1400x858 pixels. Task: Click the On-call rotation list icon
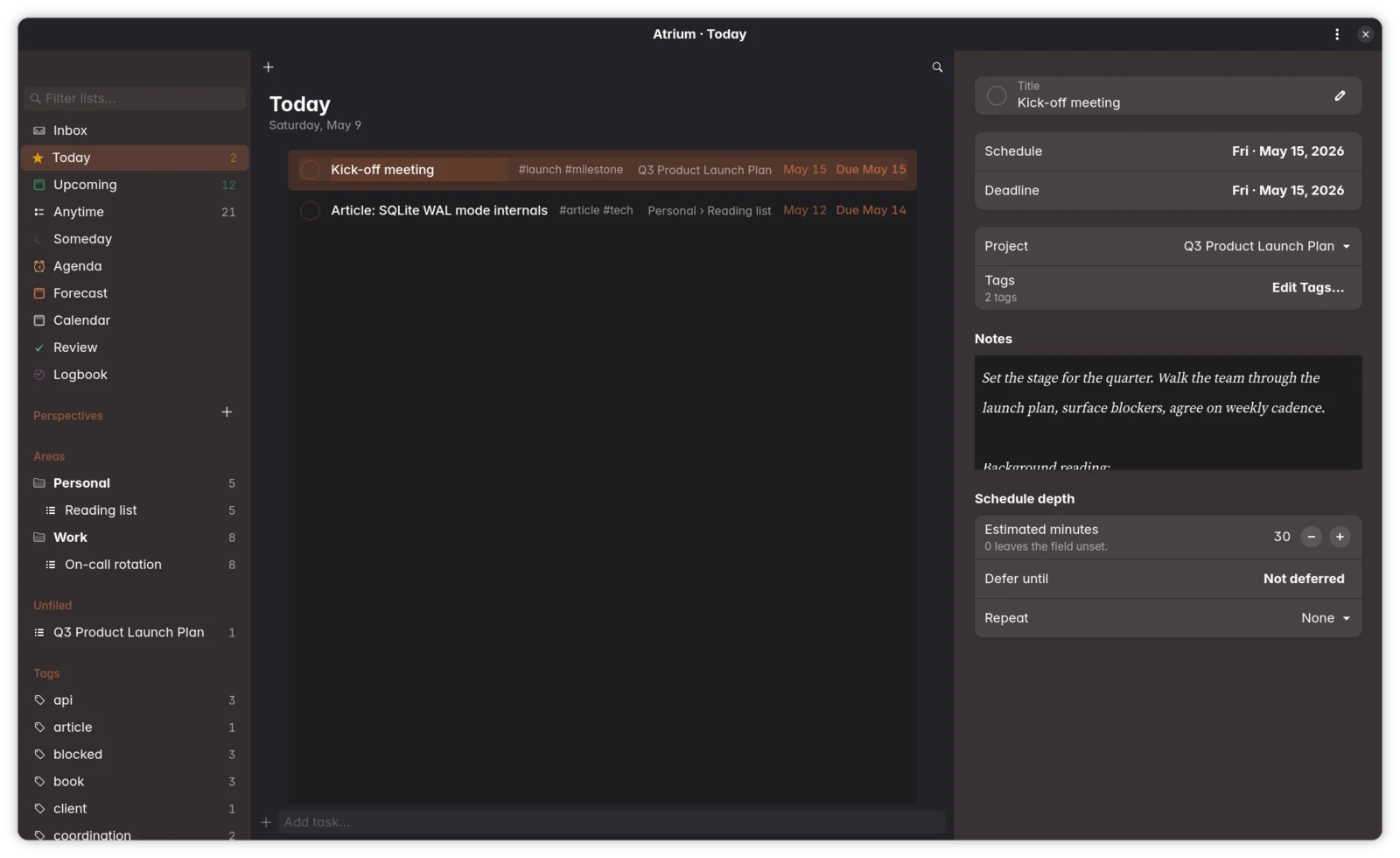coord(50,565)
